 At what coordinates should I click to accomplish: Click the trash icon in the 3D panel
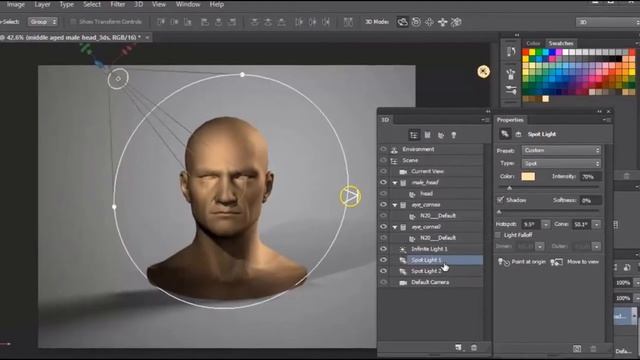pos(474,348)
